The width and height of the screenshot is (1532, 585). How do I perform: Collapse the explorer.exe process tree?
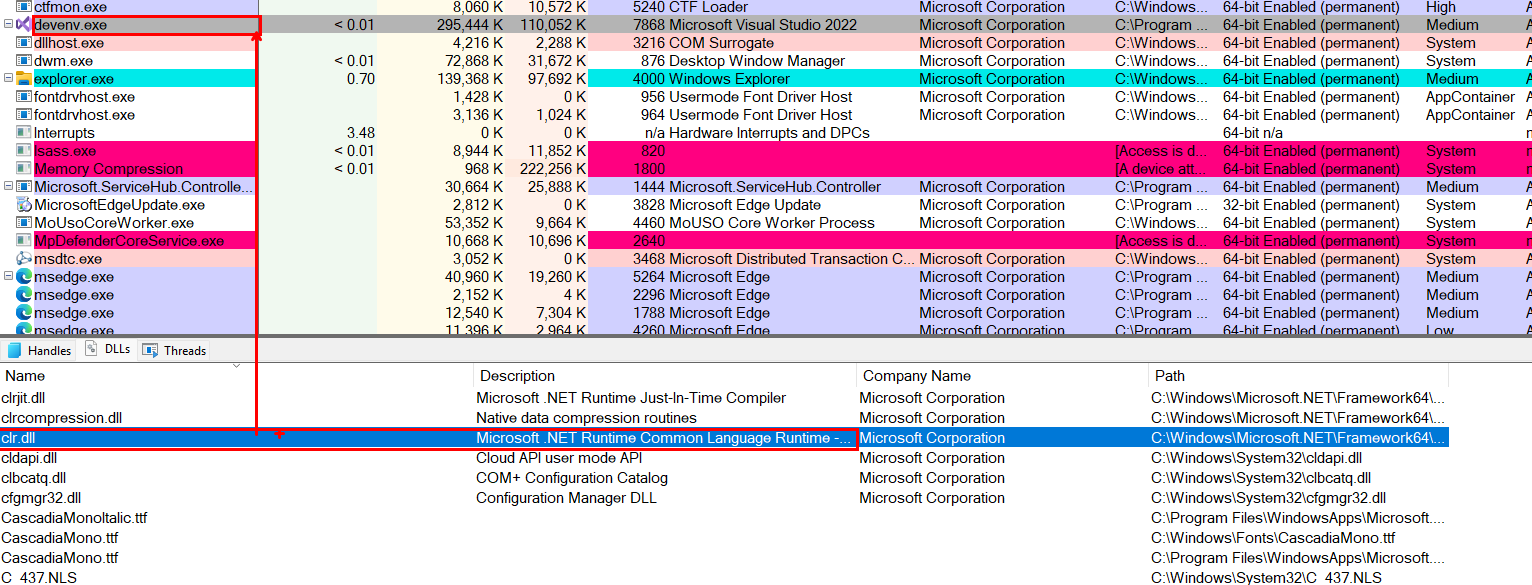(x=8, y=79)
